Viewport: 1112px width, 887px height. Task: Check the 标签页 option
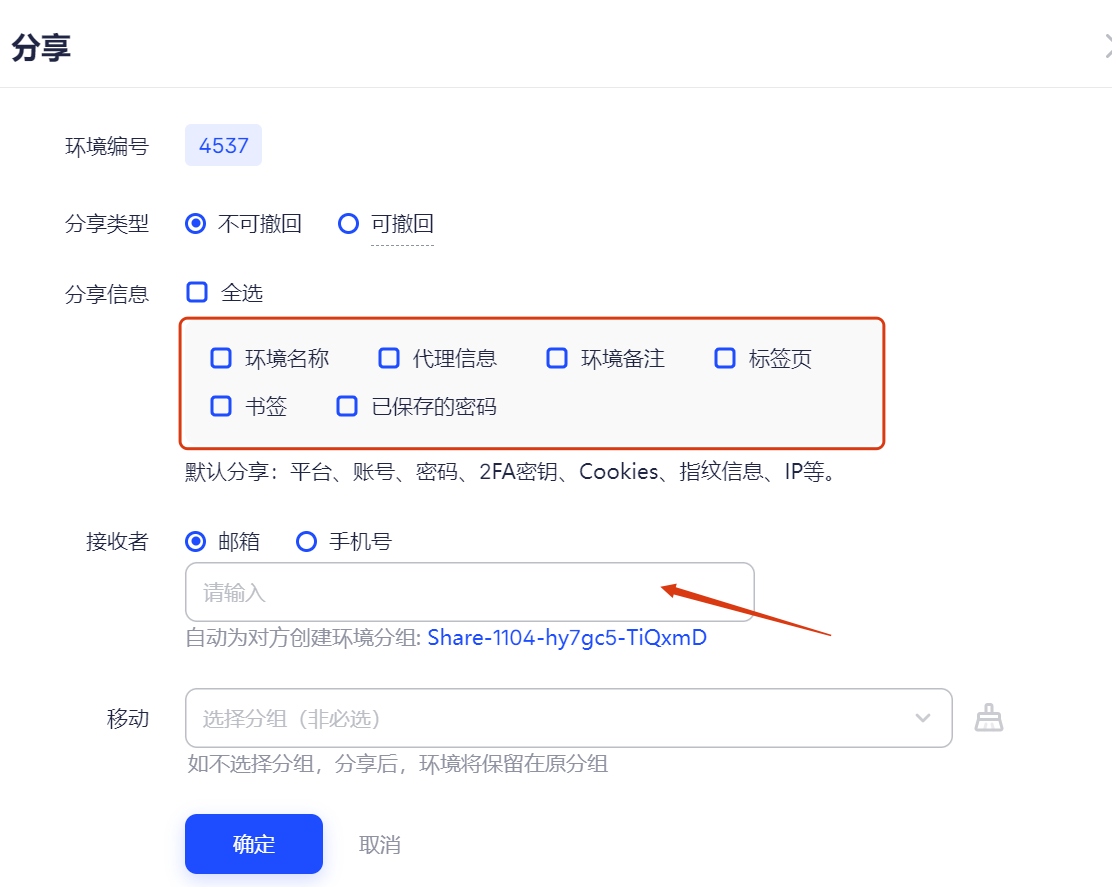pos(724,358)
